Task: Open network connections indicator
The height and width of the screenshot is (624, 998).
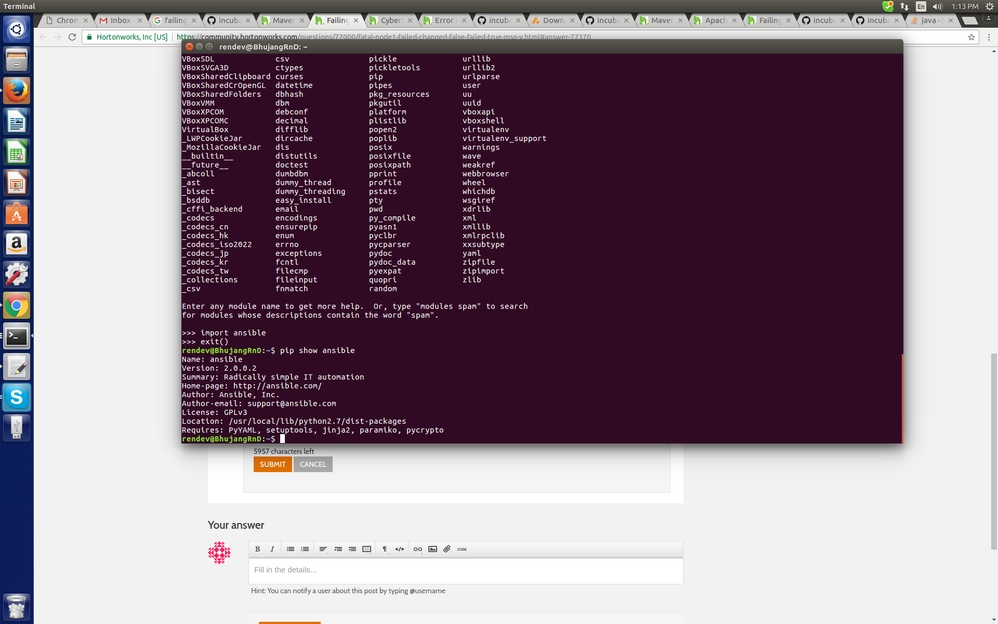Action: pos(904,6)
